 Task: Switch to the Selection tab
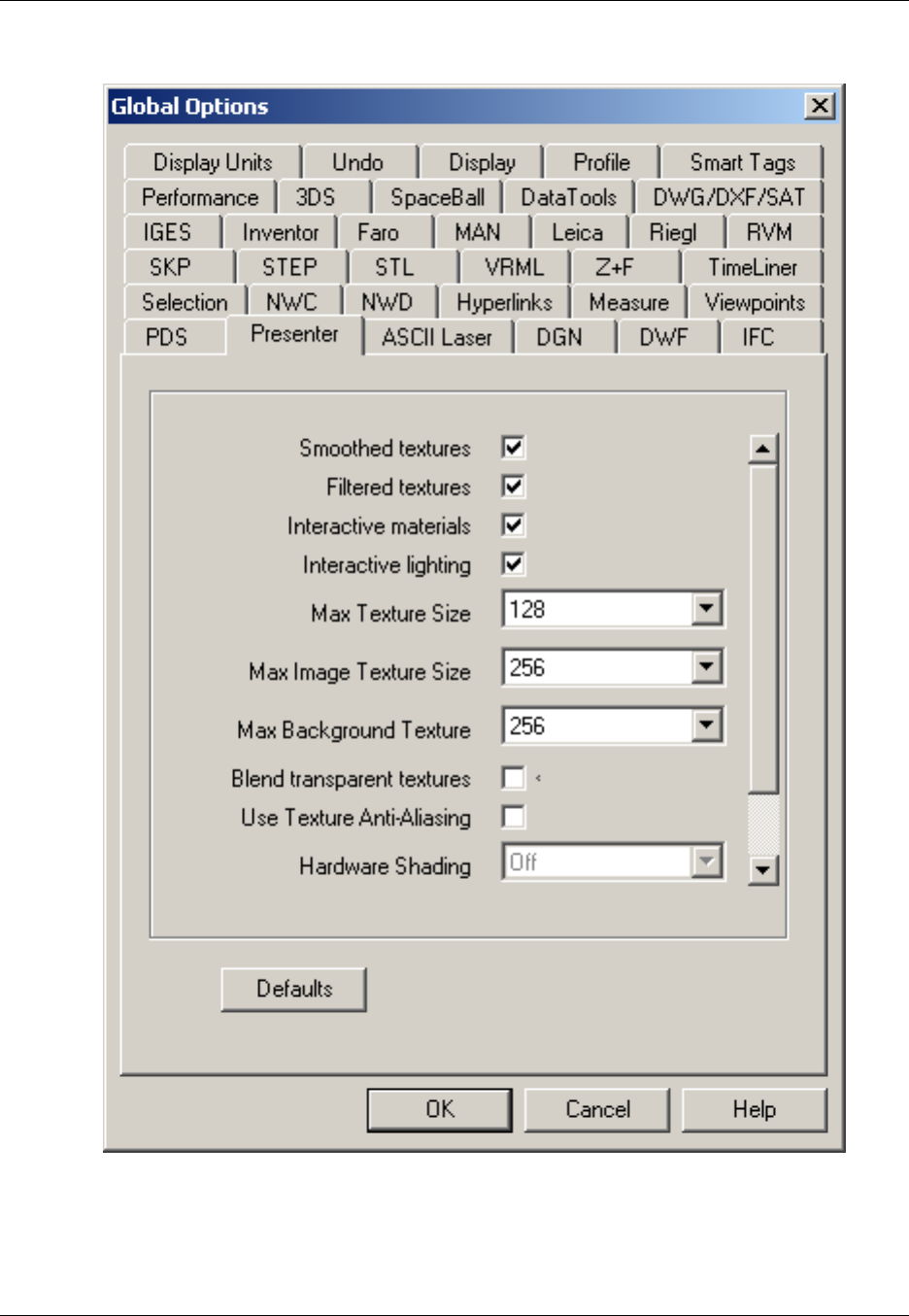tap(185, 302)
